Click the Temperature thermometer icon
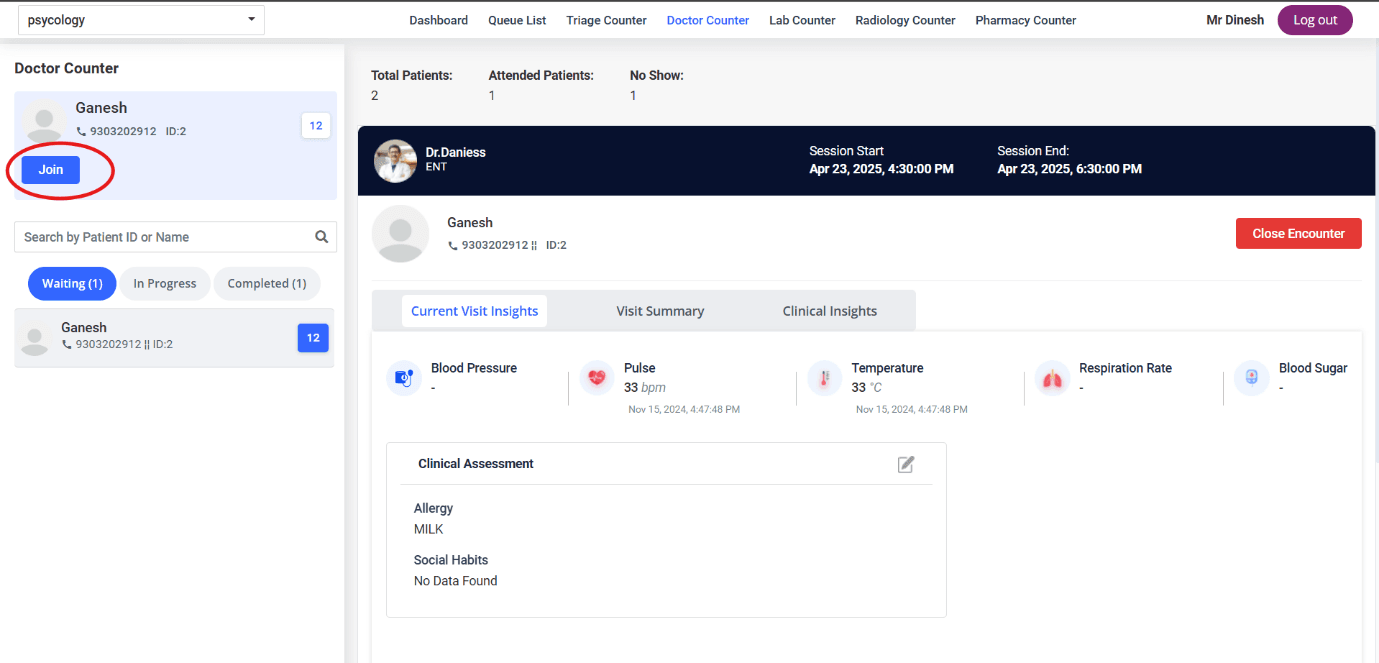 point(825,378)
